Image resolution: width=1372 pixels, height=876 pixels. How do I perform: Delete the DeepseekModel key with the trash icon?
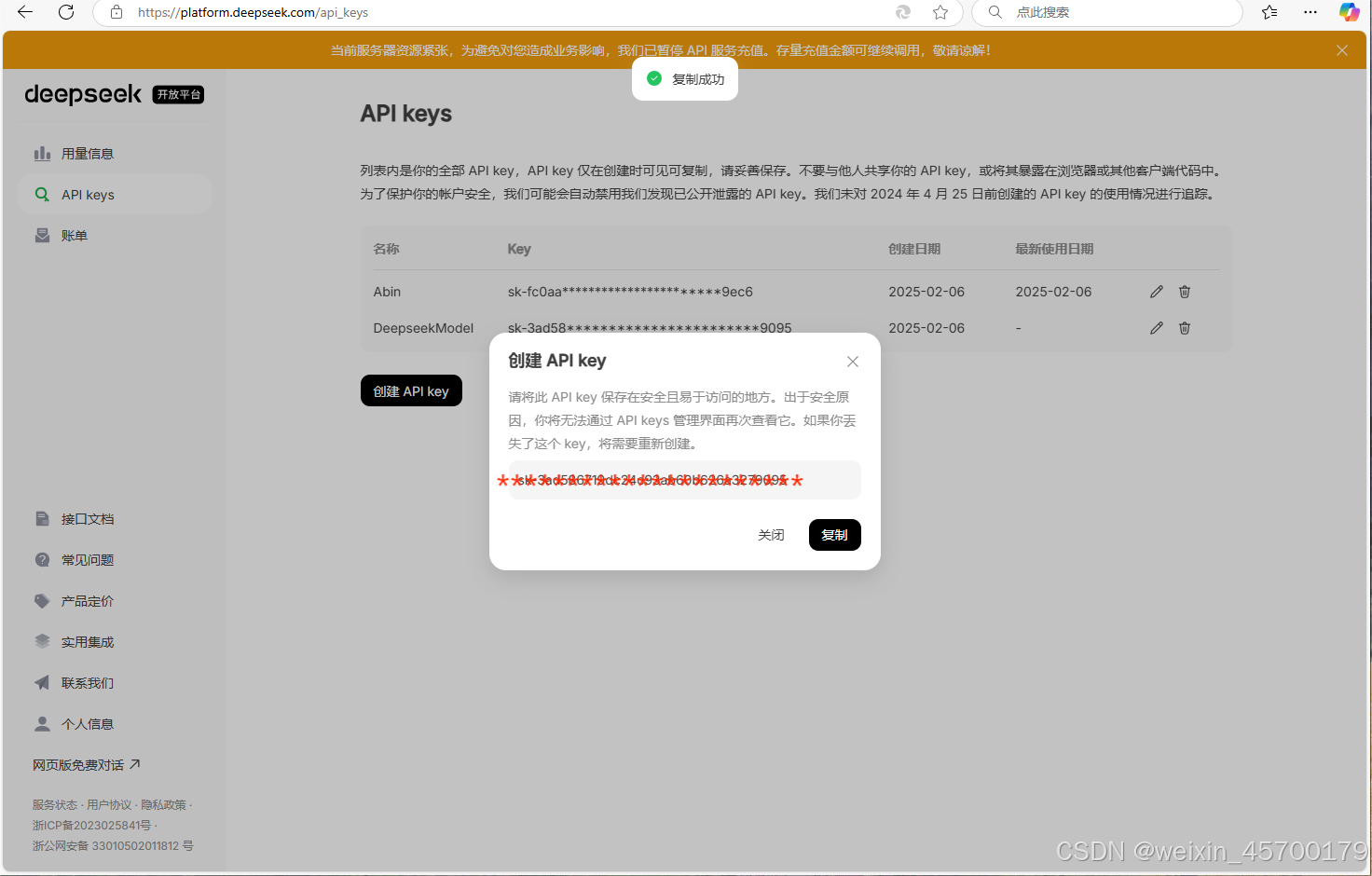1185,328
